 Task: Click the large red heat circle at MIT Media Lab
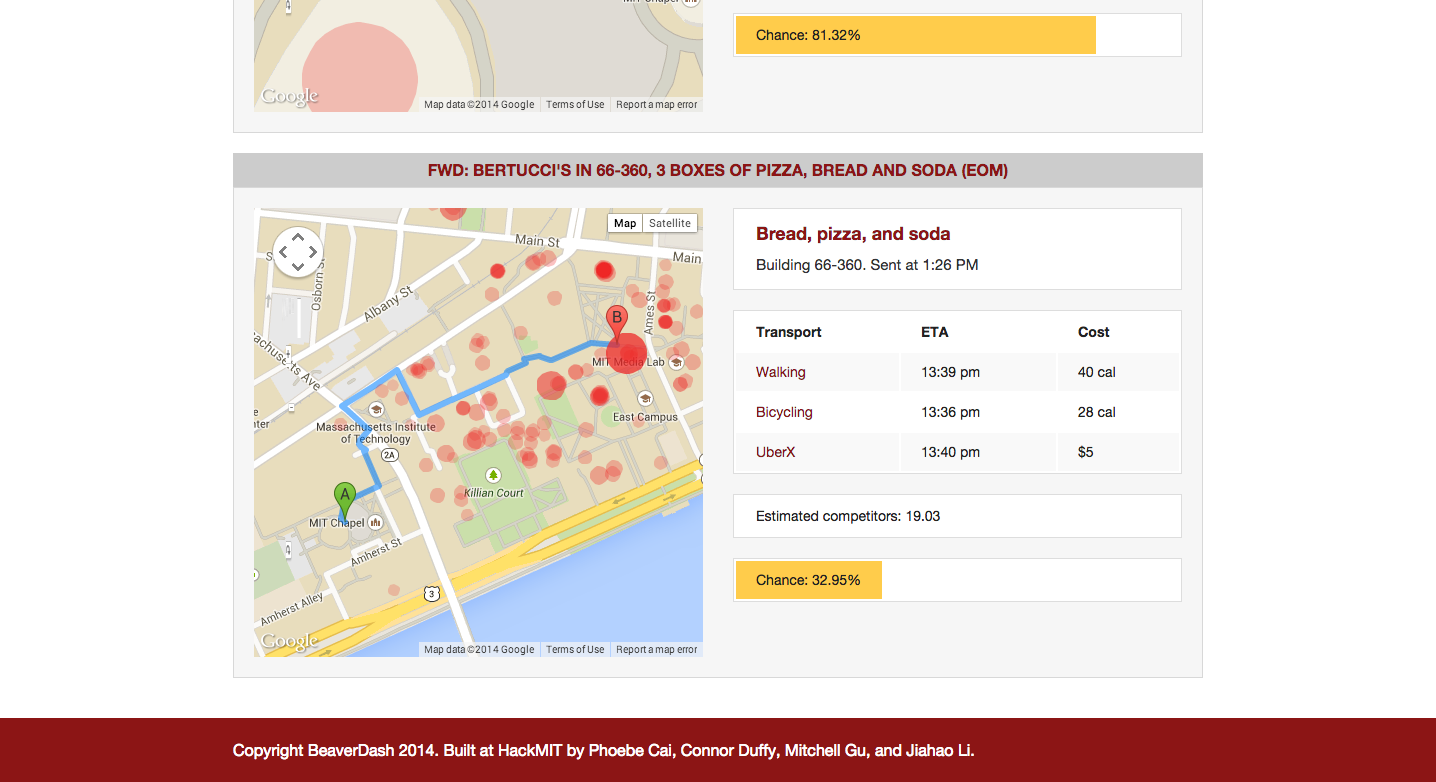pos(627,353)
